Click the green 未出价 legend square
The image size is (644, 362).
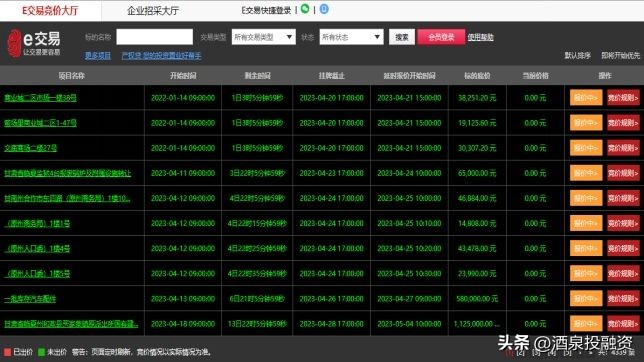41,352
